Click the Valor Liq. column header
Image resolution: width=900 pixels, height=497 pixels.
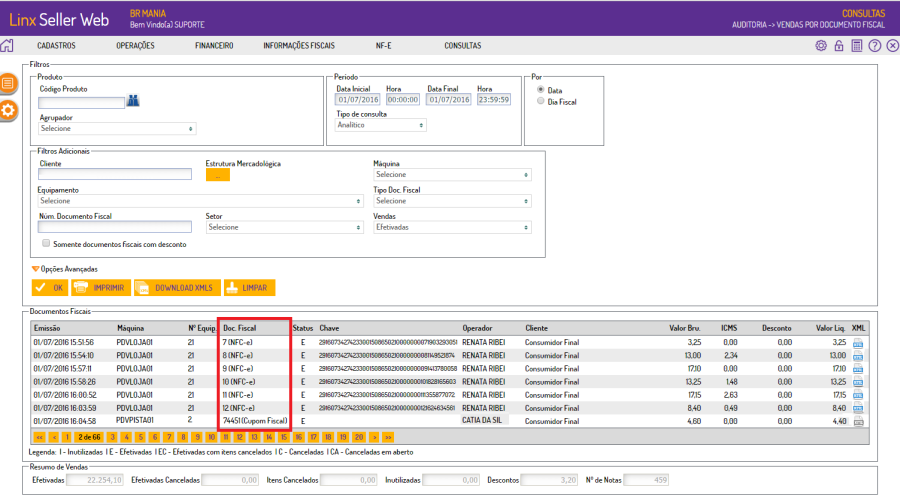pyautogui.click(x=830, y=328)
